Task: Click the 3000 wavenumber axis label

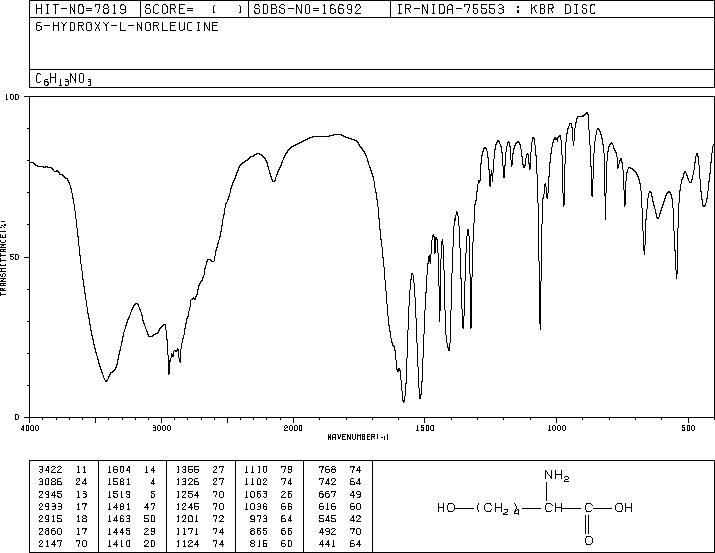Action: pos(161,428)
